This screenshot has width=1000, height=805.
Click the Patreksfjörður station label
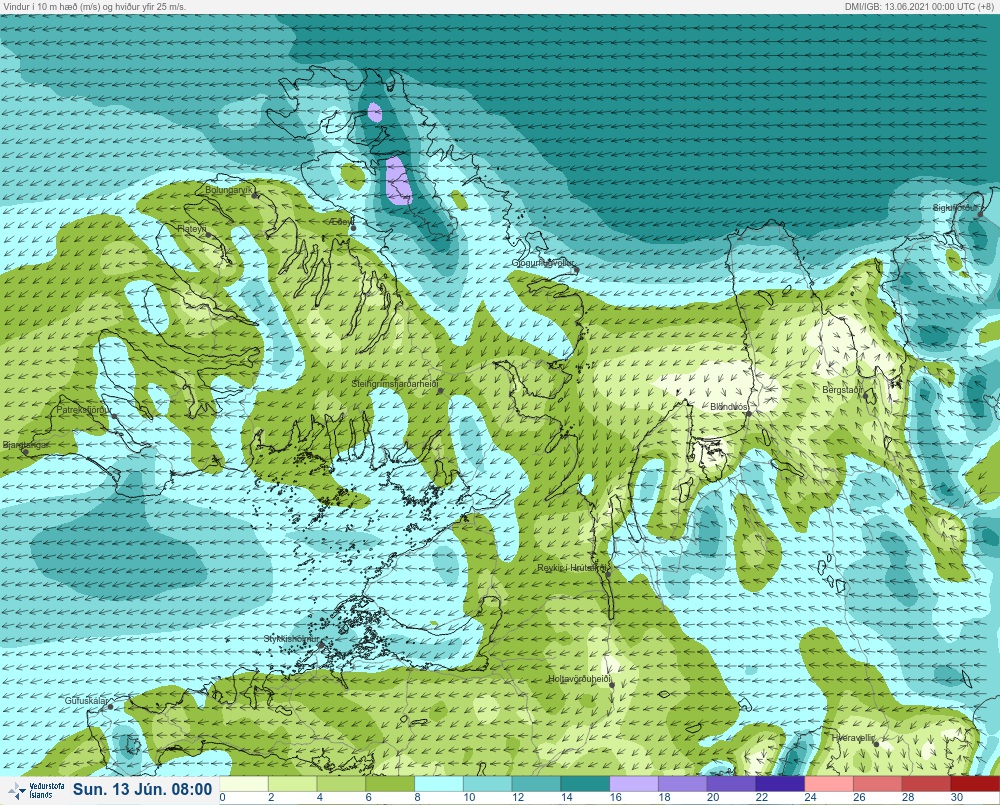point(84,410)
